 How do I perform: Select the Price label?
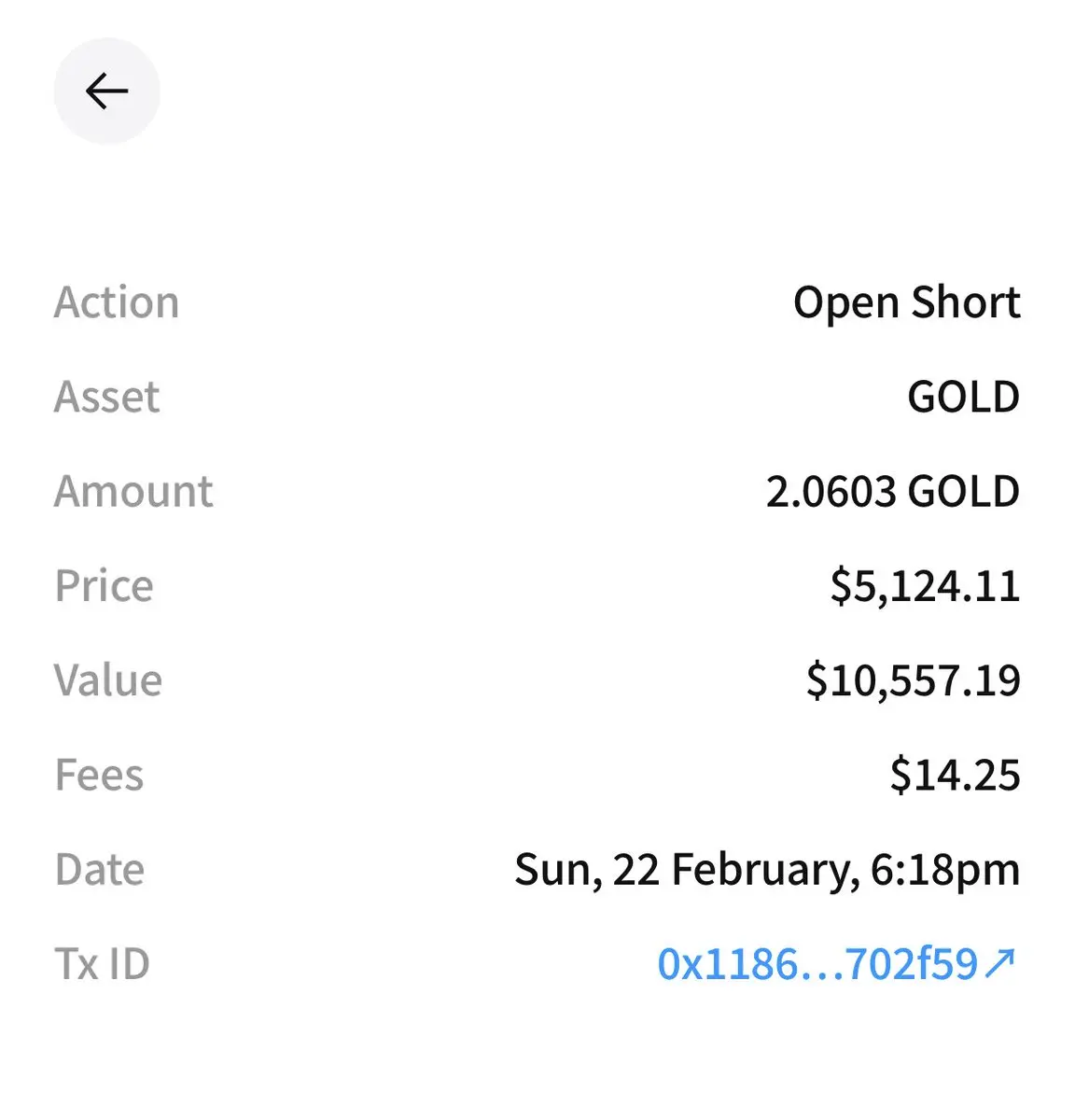click(x=104, y=586)
